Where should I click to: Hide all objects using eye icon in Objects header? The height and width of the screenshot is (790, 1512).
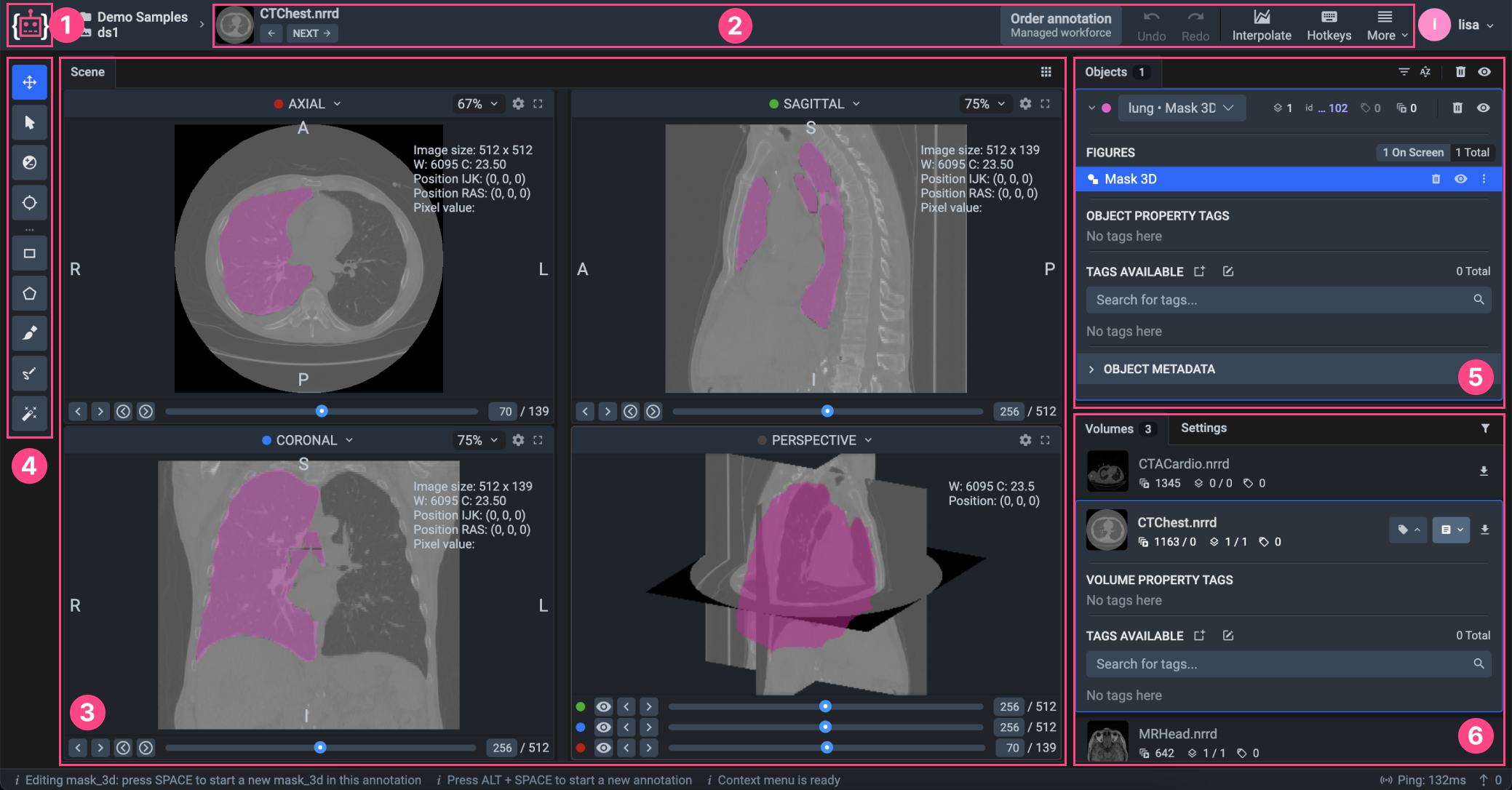point(1484,72)
